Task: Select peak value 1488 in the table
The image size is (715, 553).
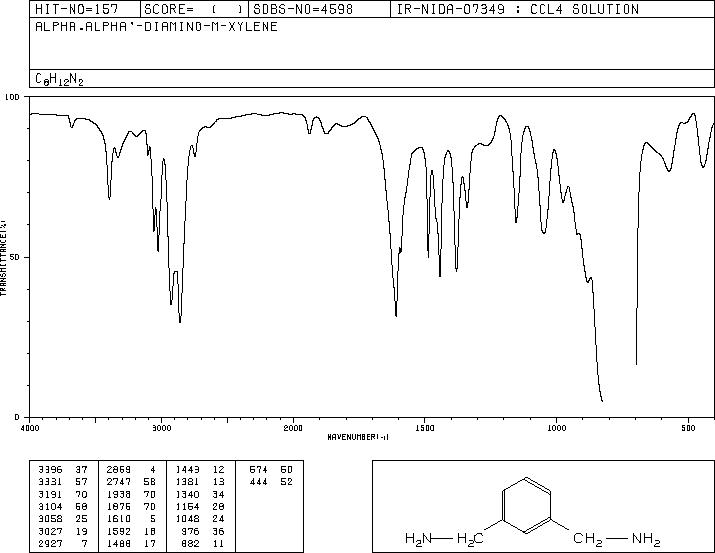Action: [119, 543]
